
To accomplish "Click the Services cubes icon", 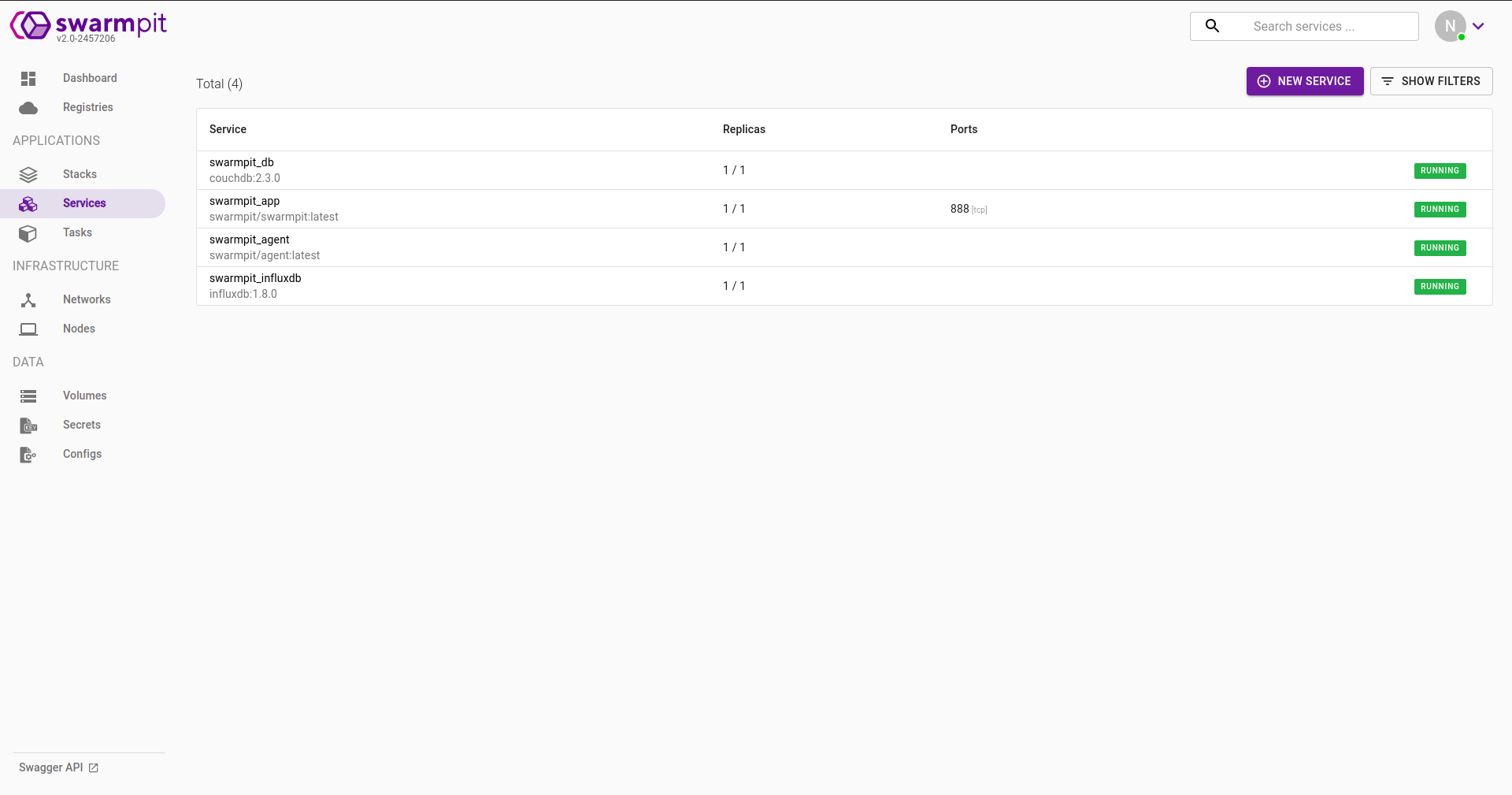I will point(28,204).
